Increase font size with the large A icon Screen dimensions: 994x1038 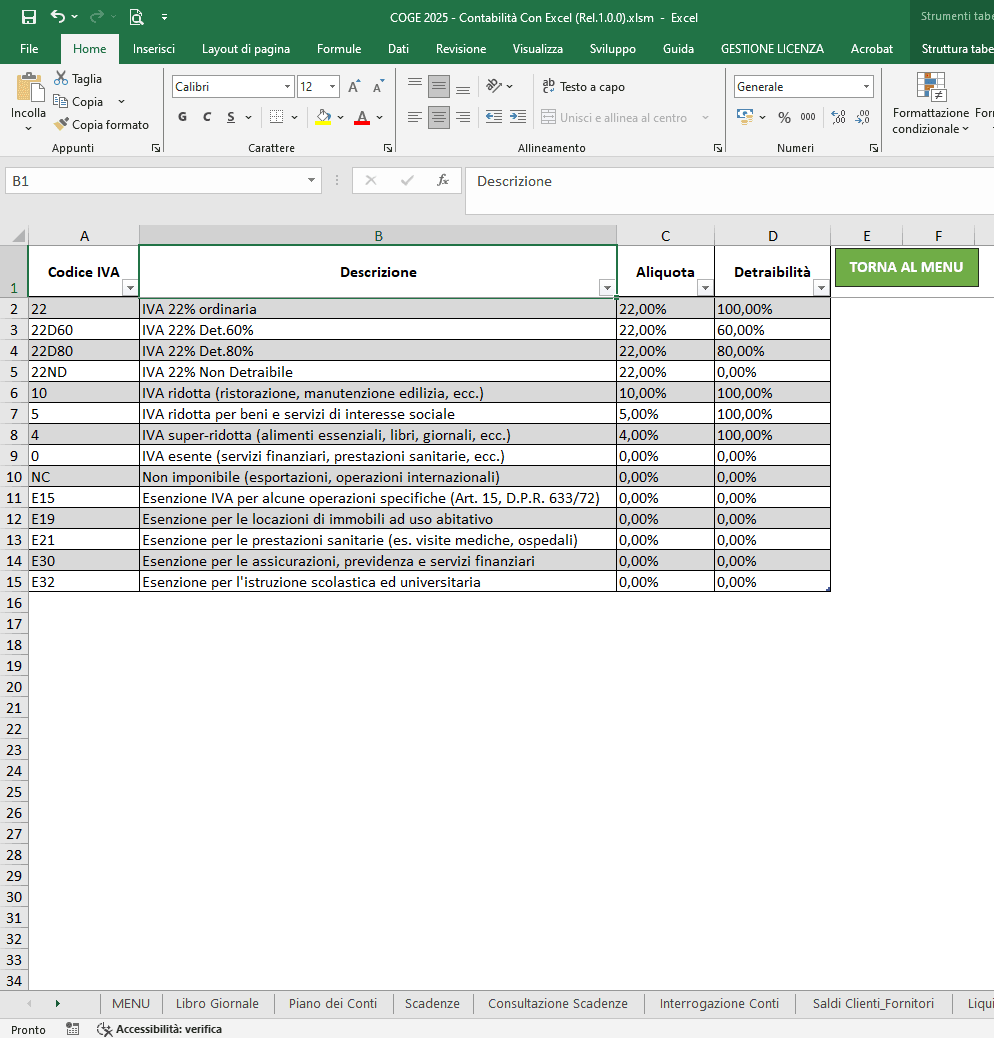coord(354,87)
